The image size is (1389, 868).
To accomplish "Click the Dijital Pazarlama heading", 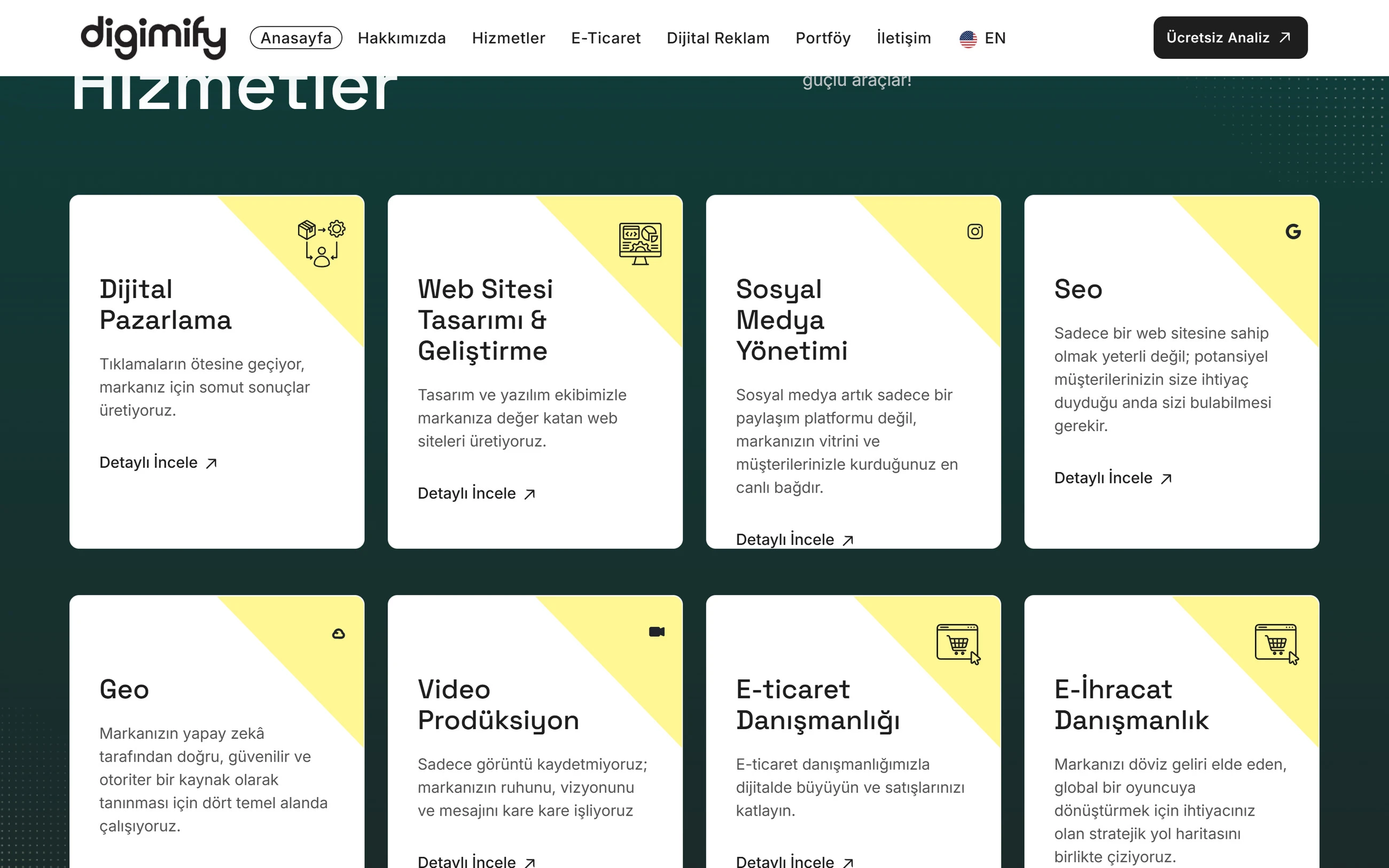I will coord(165,304).
